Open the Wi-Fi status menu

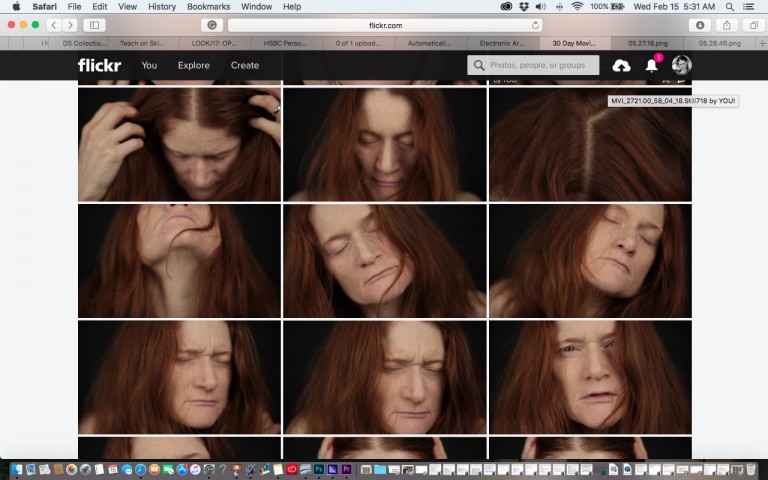tap(577, 7)
